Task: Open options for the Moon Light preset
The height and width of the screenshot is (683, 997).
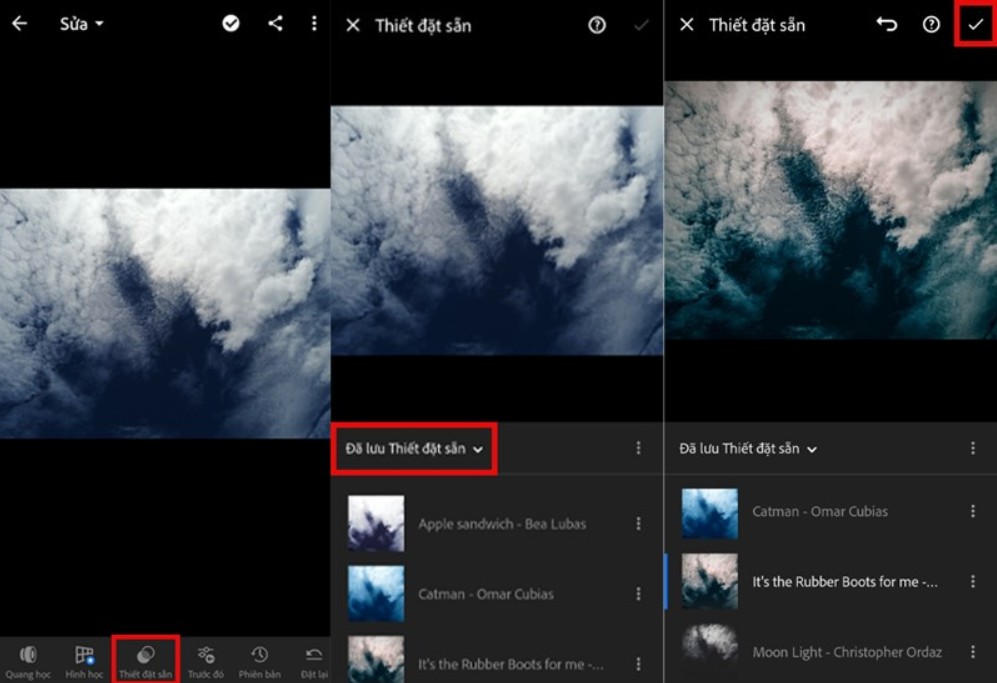Action: point(972,652)
